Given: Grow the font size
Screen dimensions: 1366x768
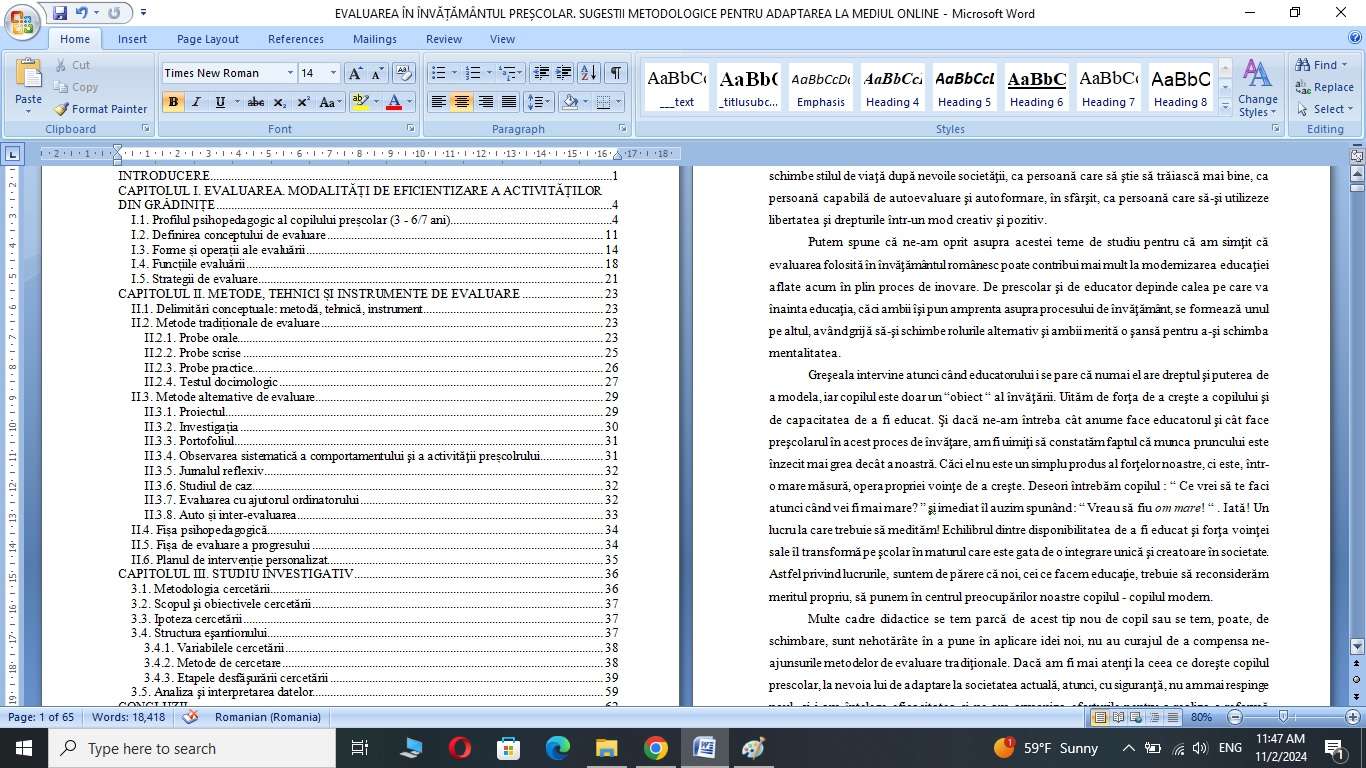Looking at the screenshot, I should coord(355,73).
